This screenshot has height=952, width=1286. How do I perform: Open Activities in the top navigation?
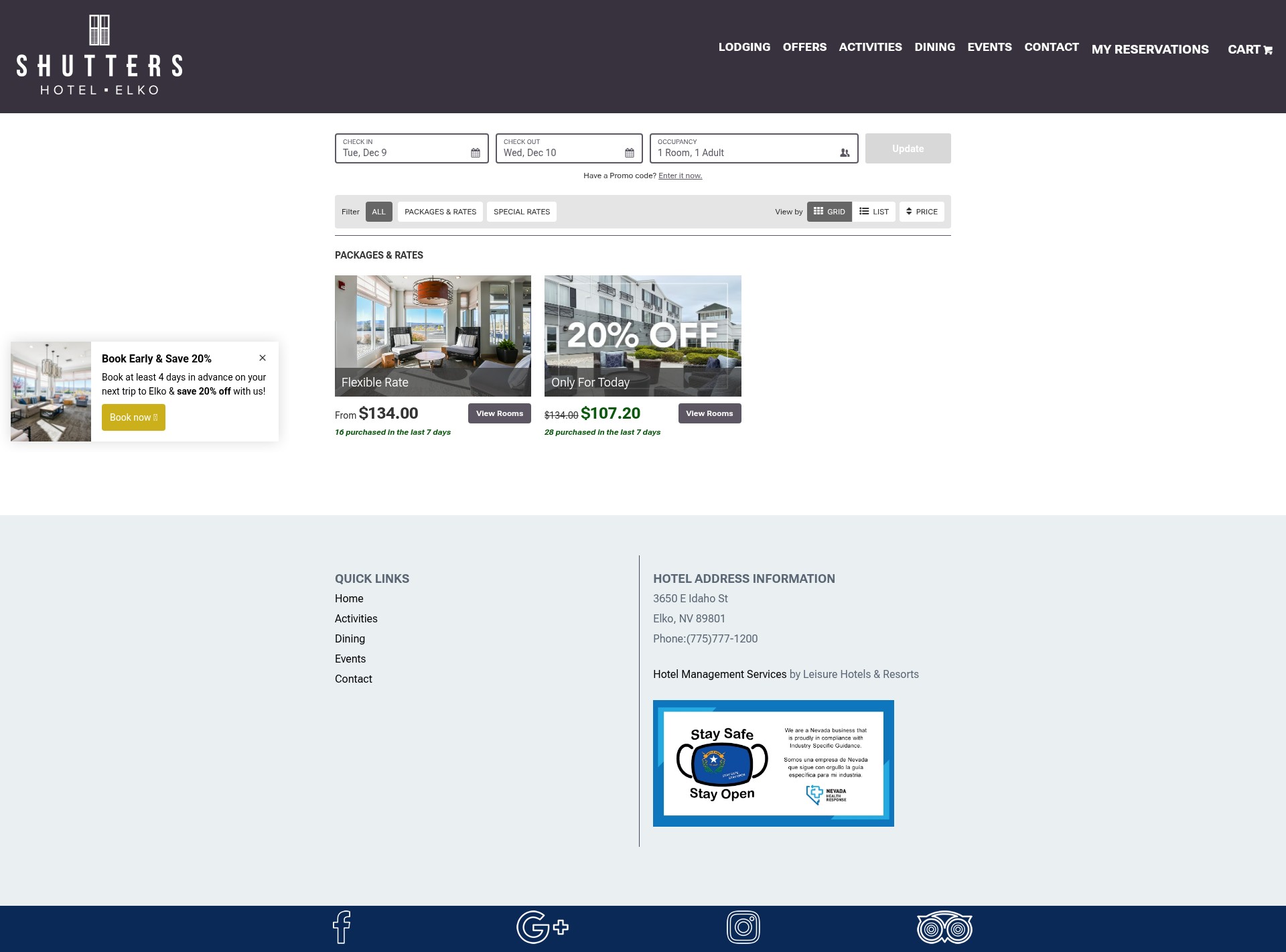tap(870, 47)
